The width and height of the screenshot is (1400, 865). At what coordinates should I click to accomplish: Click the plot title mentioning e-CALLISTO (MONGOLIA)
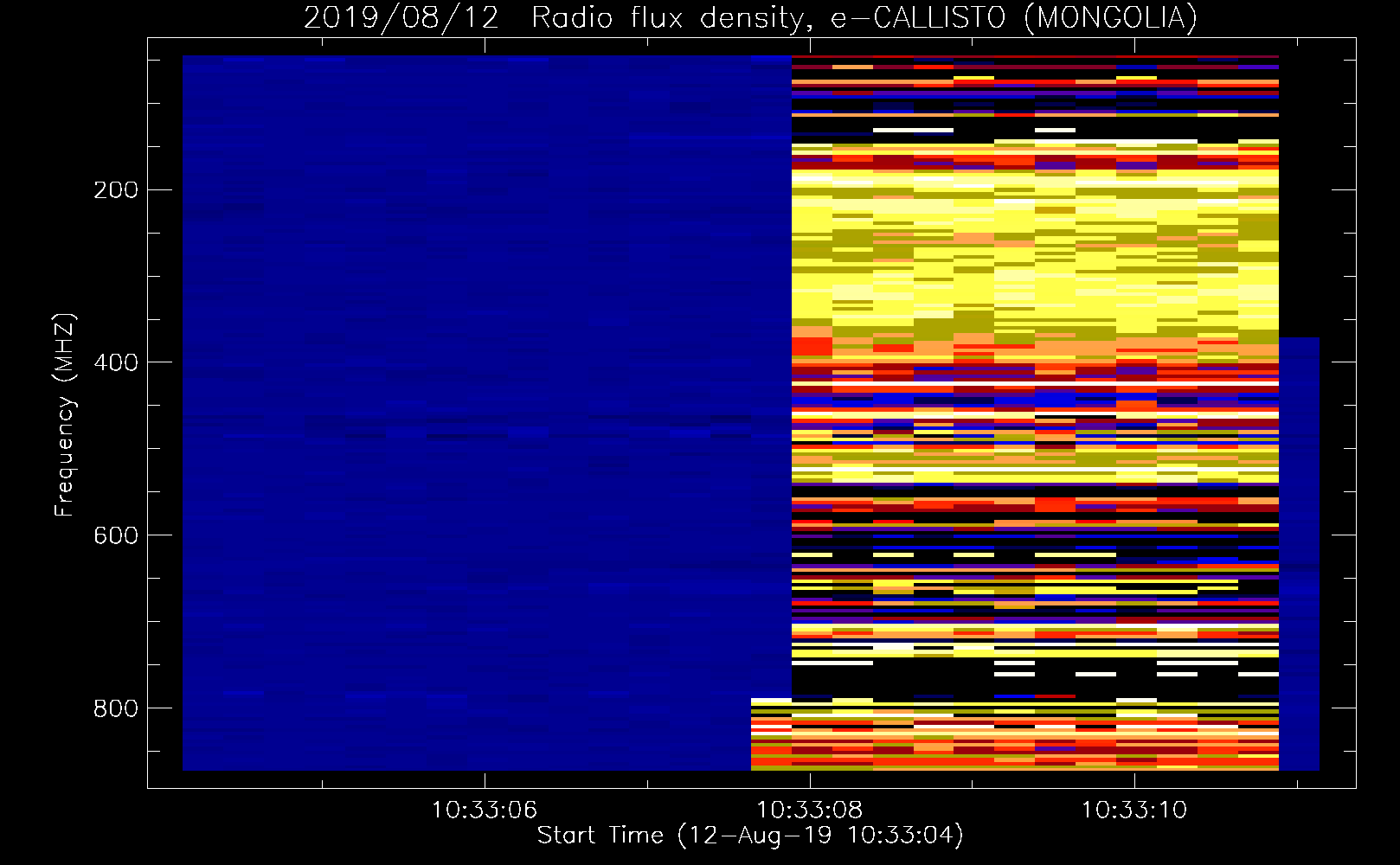pos(750,17)
